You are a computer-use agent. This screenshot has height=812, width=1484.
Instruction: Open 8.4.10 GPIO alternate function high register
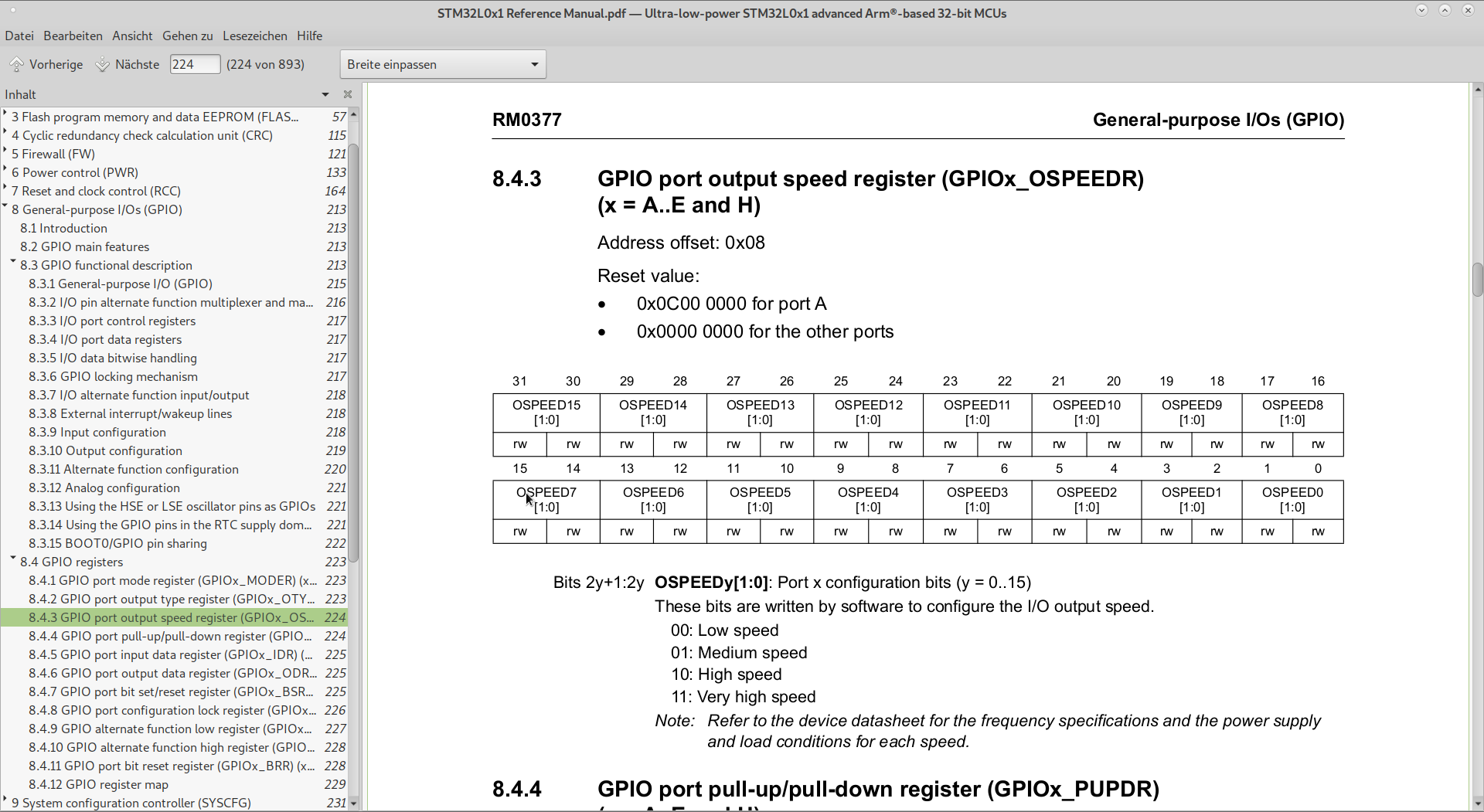(x=174, y=747)
